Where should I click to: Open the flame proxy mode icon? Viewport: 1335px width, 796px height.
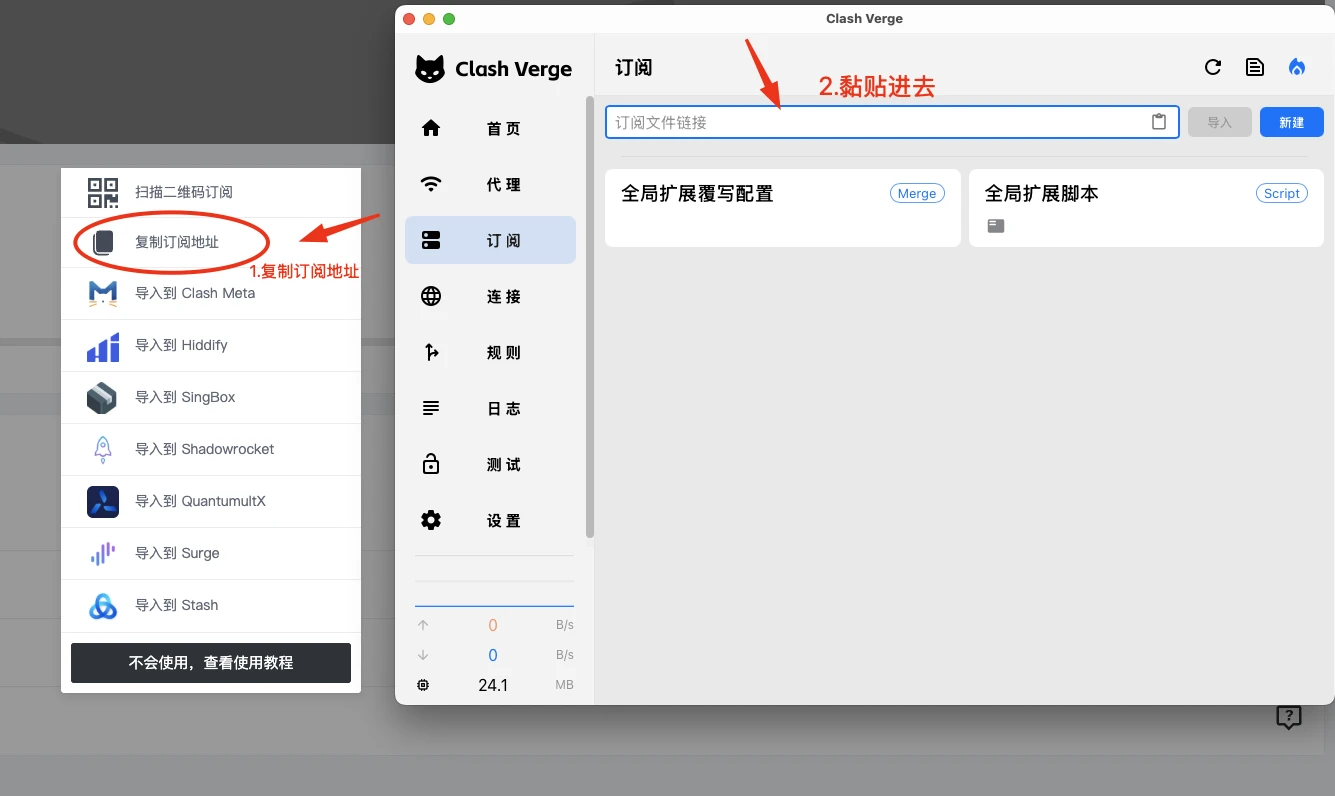(x=1297, y=67)
